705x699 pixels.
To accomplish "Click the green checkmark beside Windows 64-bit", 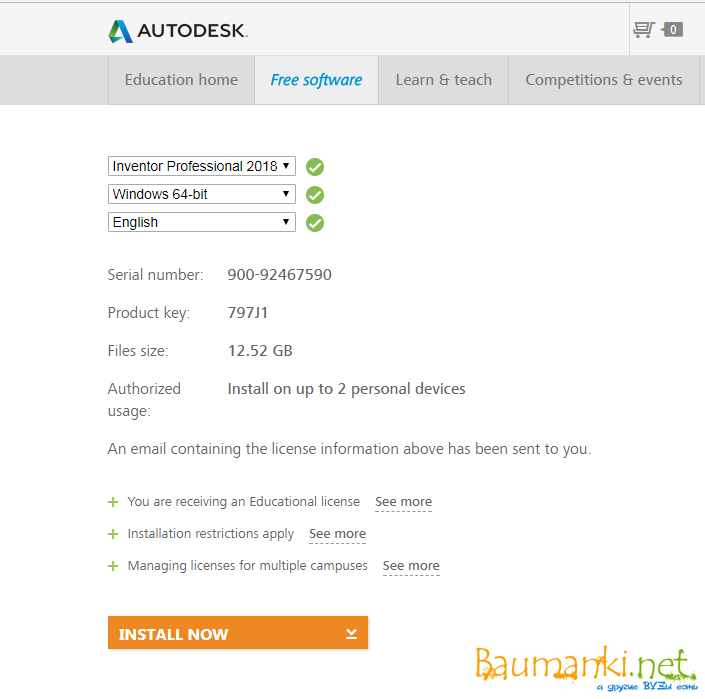I will point(315,195).
